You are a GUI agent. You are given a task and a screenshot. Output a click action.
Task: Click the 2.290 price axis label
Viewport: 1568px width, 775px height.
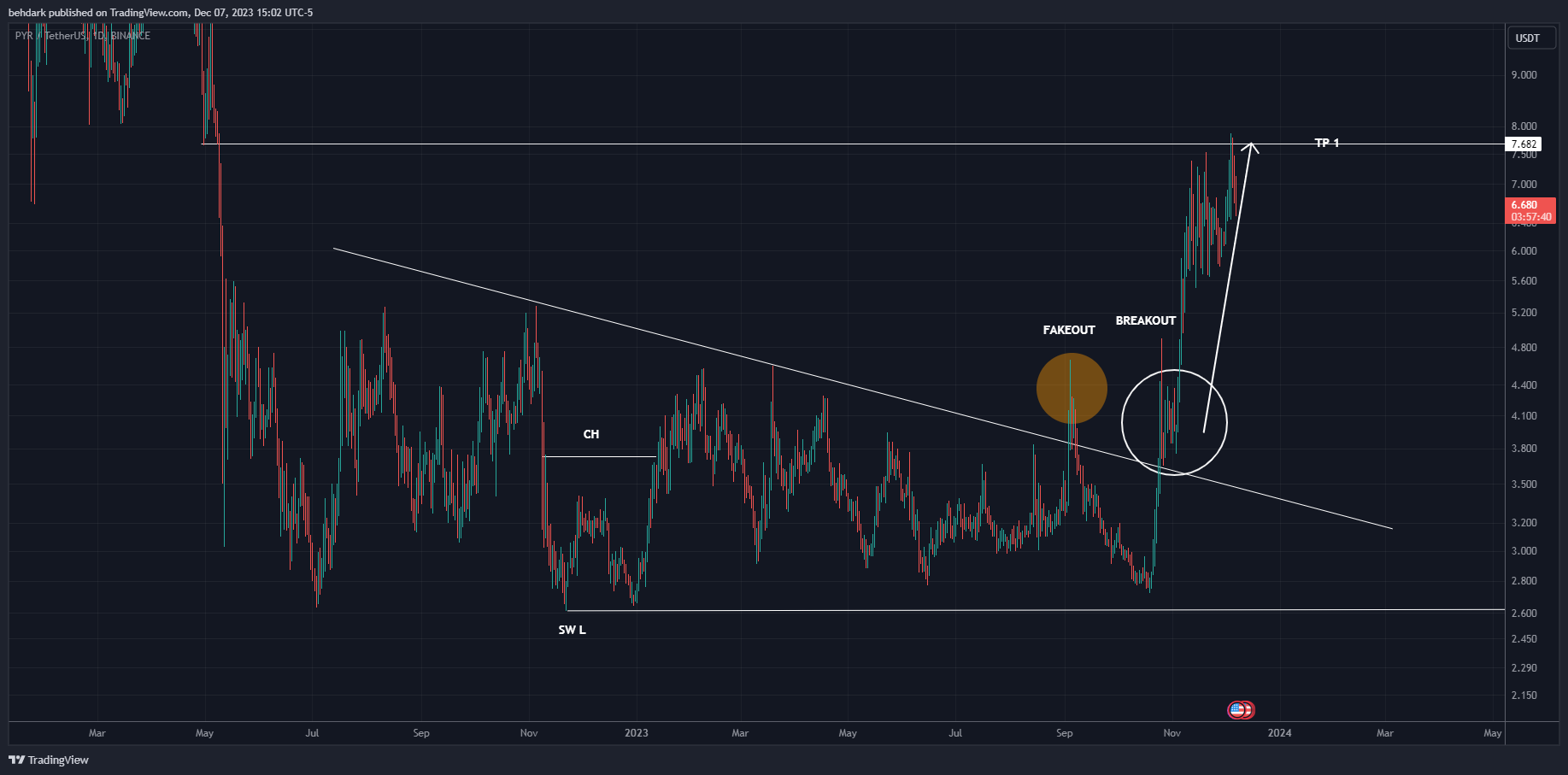pyautogui.click(x=1524, y=668)
